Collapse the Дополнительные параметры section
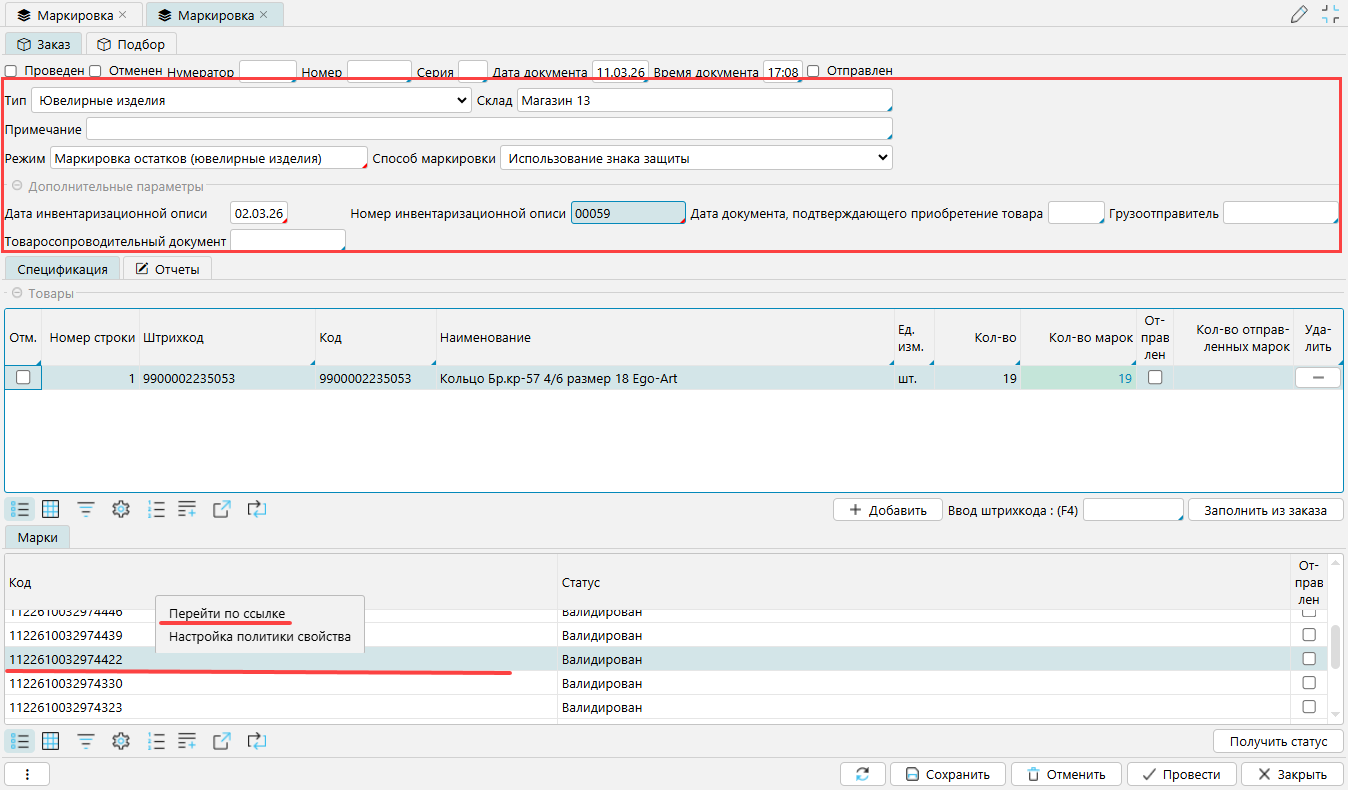The image size is (1348, 790). [x=16, y=186]
